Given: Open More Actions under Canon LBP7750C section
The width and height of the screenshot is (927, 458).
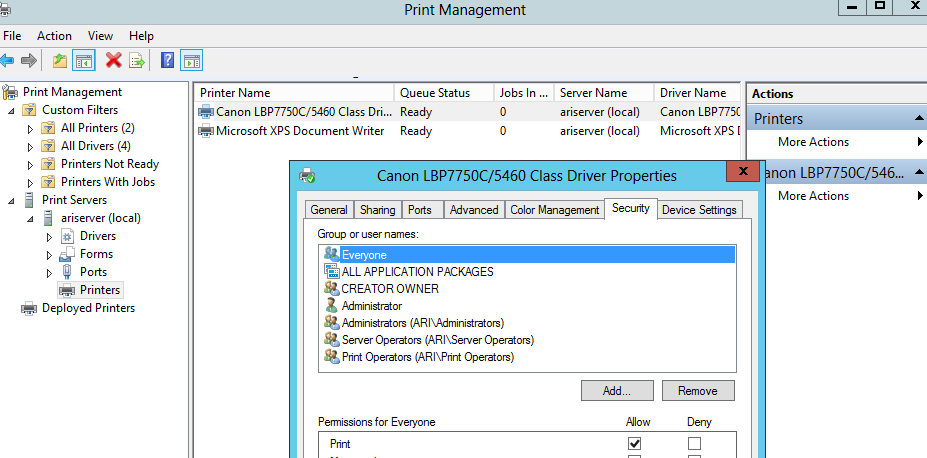Looking at the screenshot, I should [x=813, y=196].
